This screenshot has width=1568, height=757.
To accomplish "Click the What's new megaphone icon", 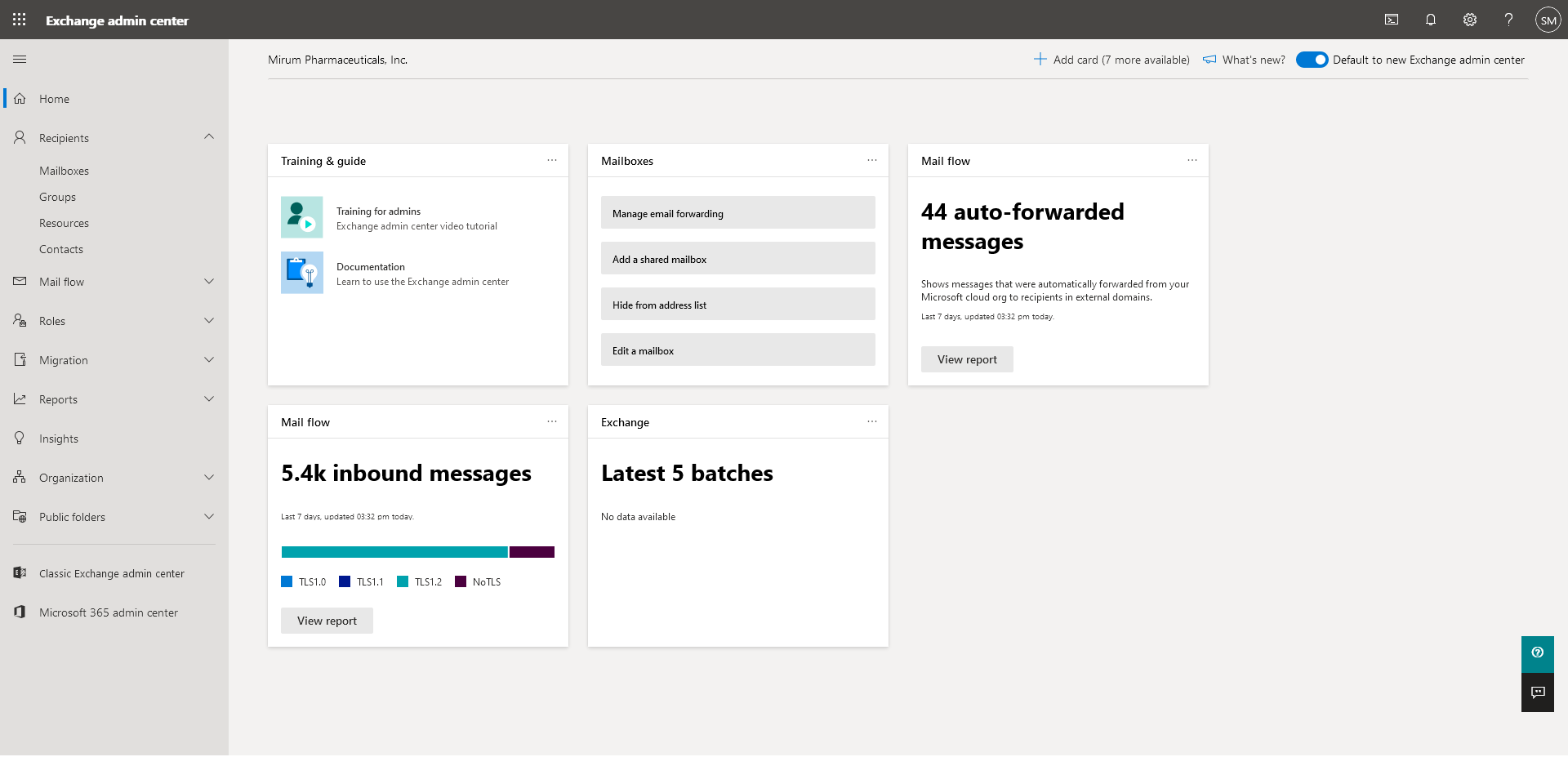I will click(x=1209, y=60).
